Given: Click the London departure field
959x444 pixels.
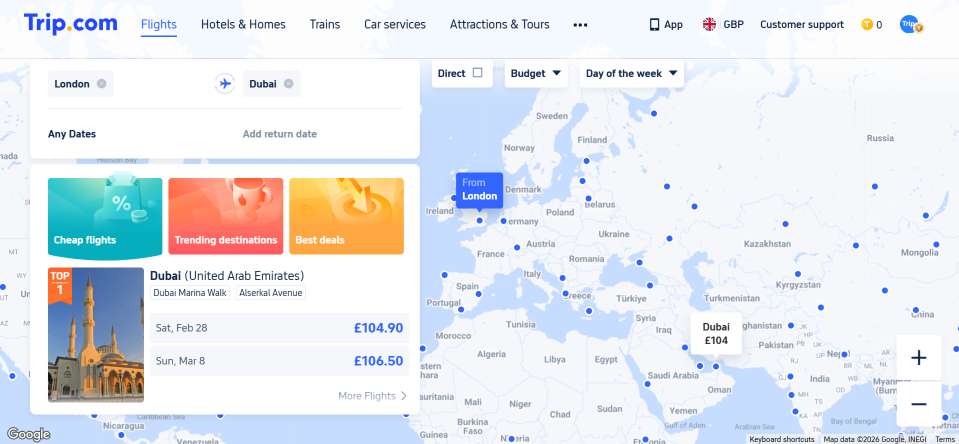Looking at the screenshot, I should [80, 84].
